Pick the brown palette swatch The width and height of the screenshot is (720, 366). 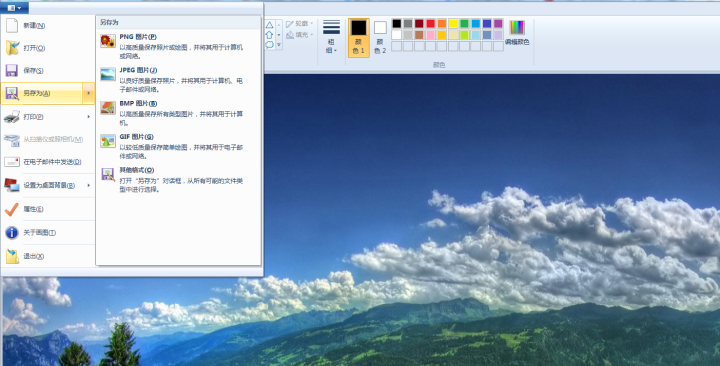(419, 35)
